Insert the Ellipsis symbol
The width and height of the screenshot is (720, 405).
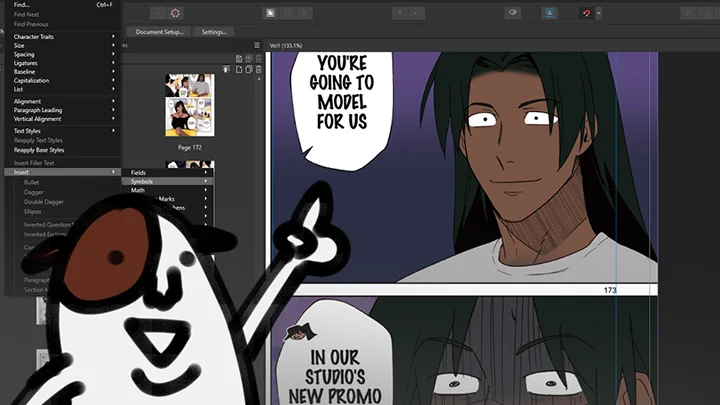[x=33, y=211]
